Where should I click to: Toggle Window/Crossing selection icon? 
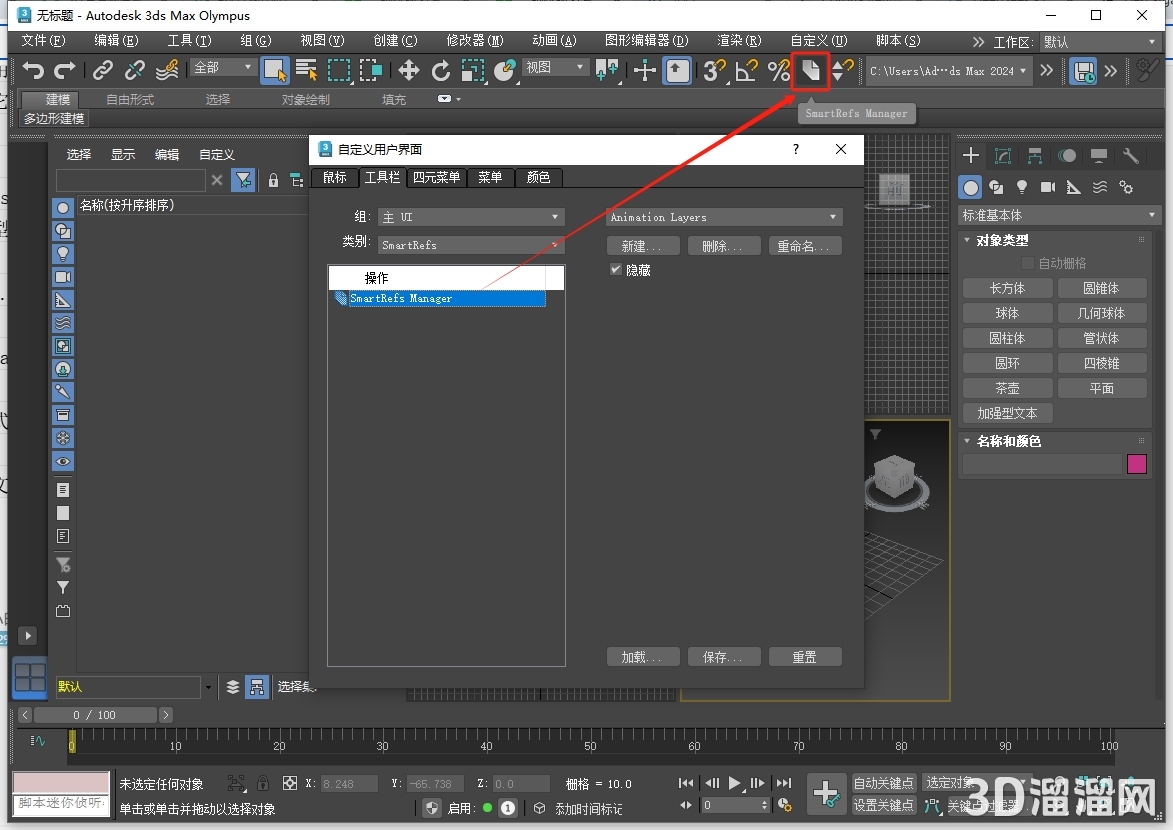pos(371,70)
